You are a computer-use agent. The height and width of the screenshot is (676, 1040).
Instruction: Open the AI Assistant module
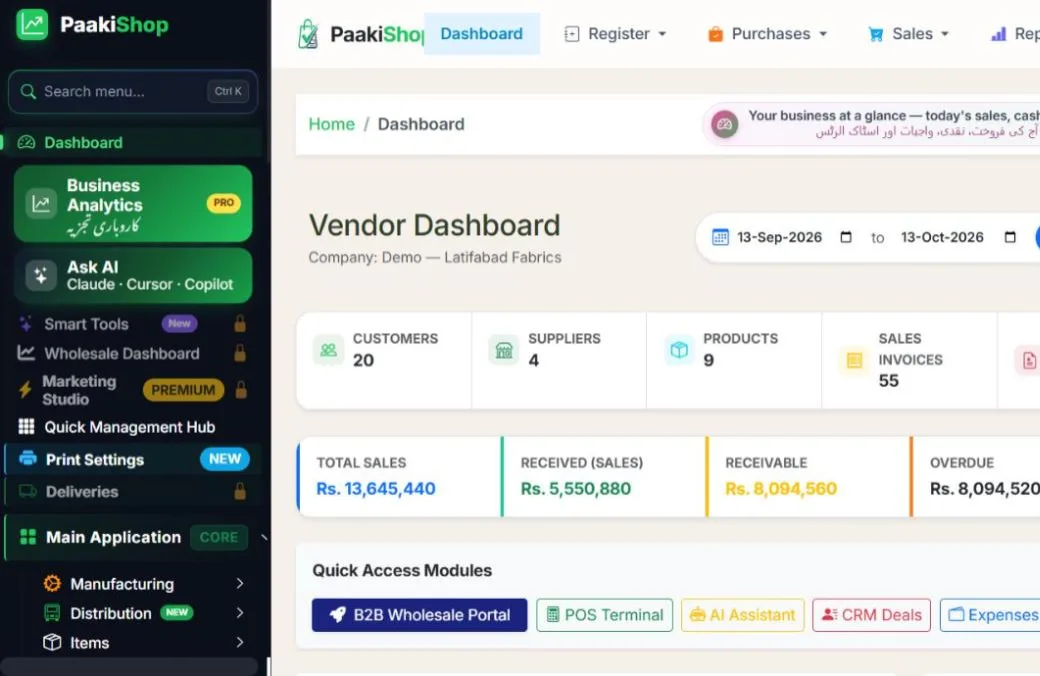point(742,615)
